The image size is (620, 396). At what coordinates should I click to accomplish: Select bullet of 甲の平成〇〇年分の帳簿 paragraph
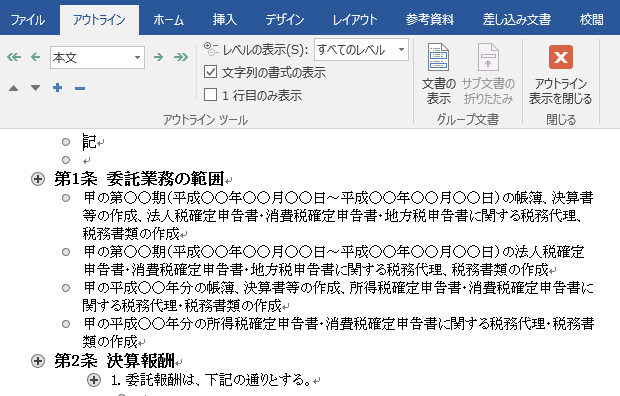coord(66,288)
